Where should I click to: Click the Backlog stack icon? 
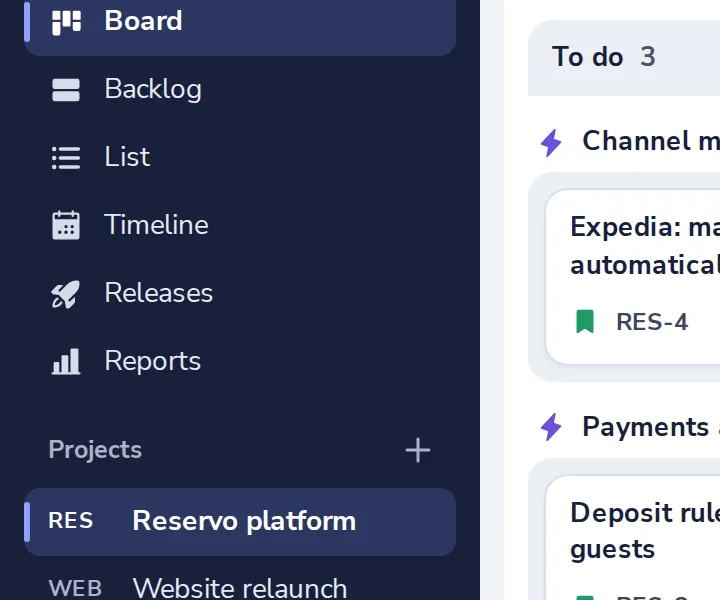pos(66,90)
